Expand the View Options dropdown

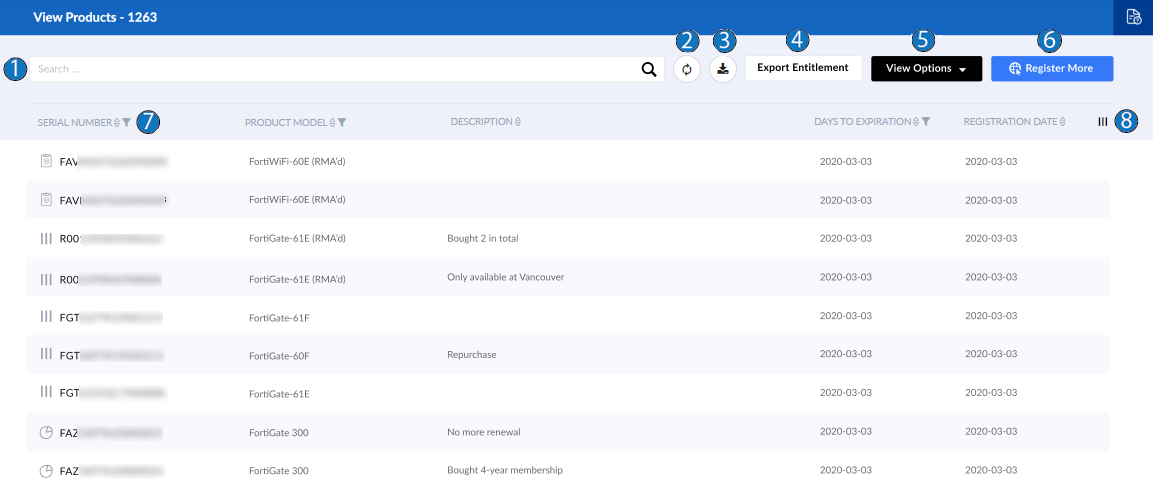click(x=927, y=68)
